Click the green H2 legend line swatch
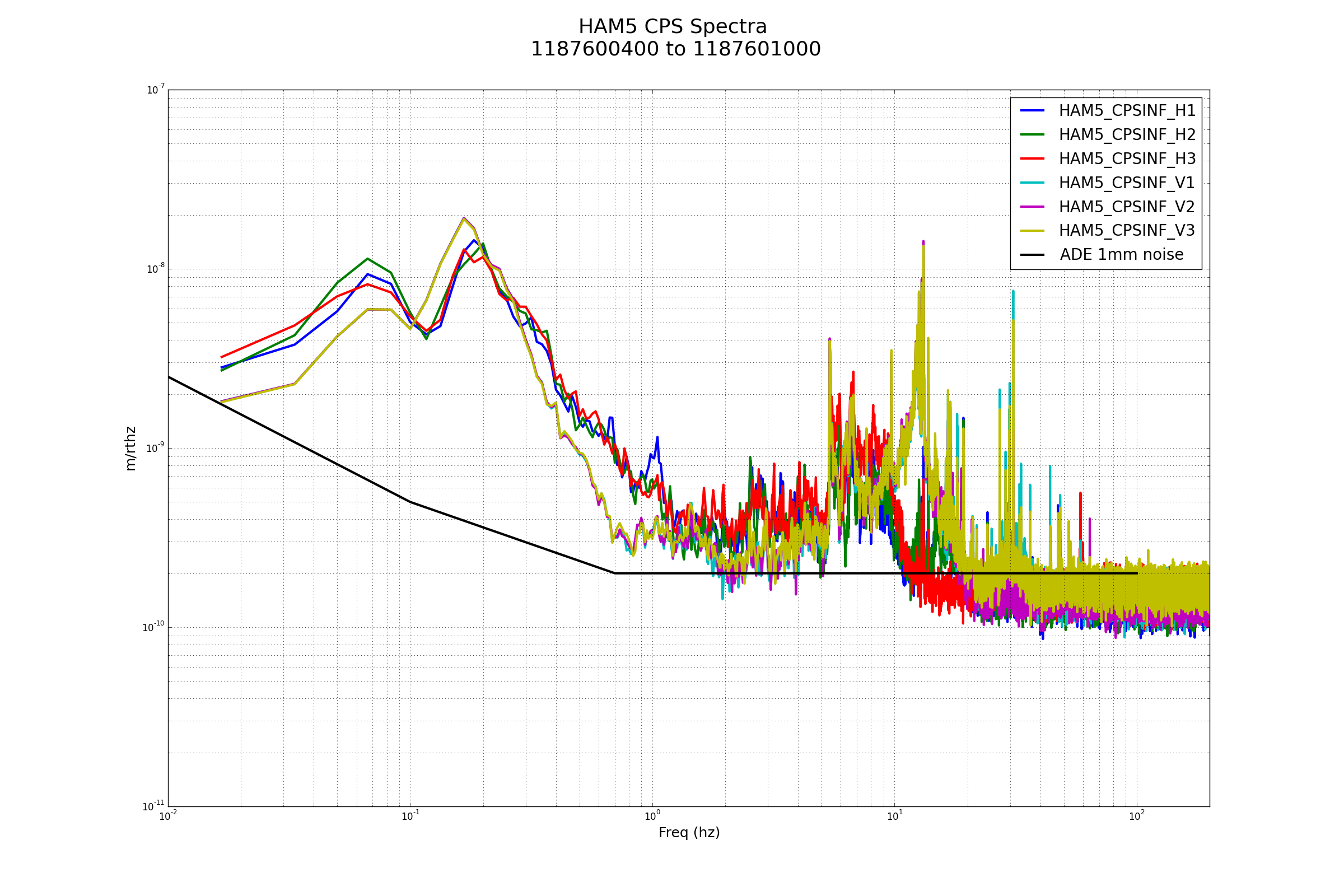1344x896 pixels. click(x=1032, y=134)
